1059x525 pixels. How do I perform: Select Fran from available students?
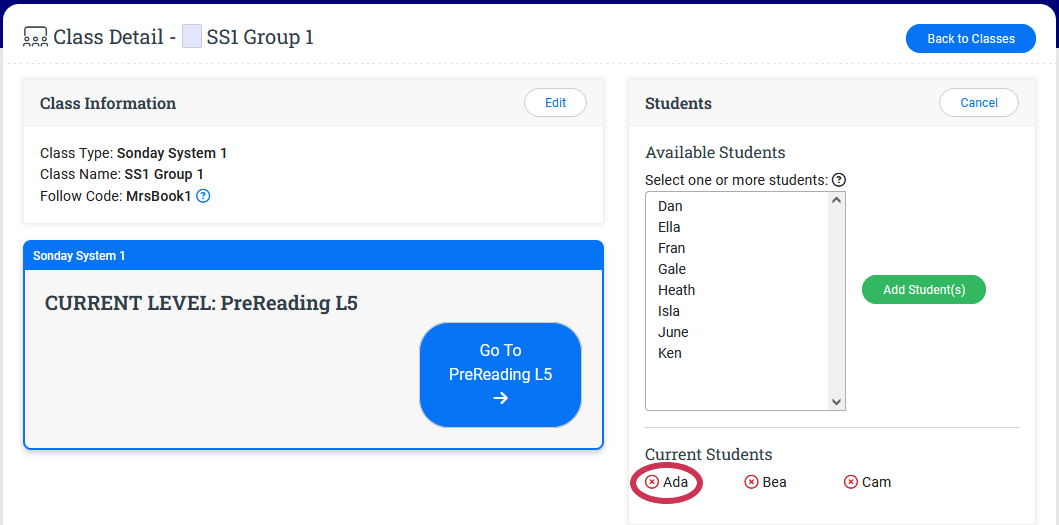click(671, 248)
